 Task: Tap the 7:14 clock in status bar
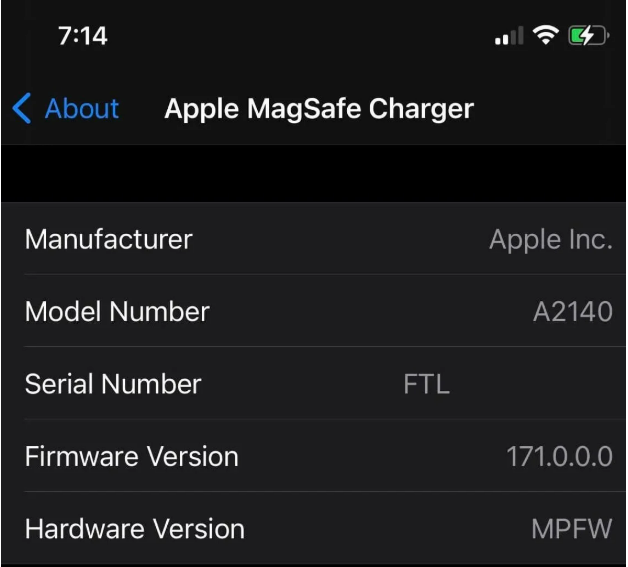(83, 37)
